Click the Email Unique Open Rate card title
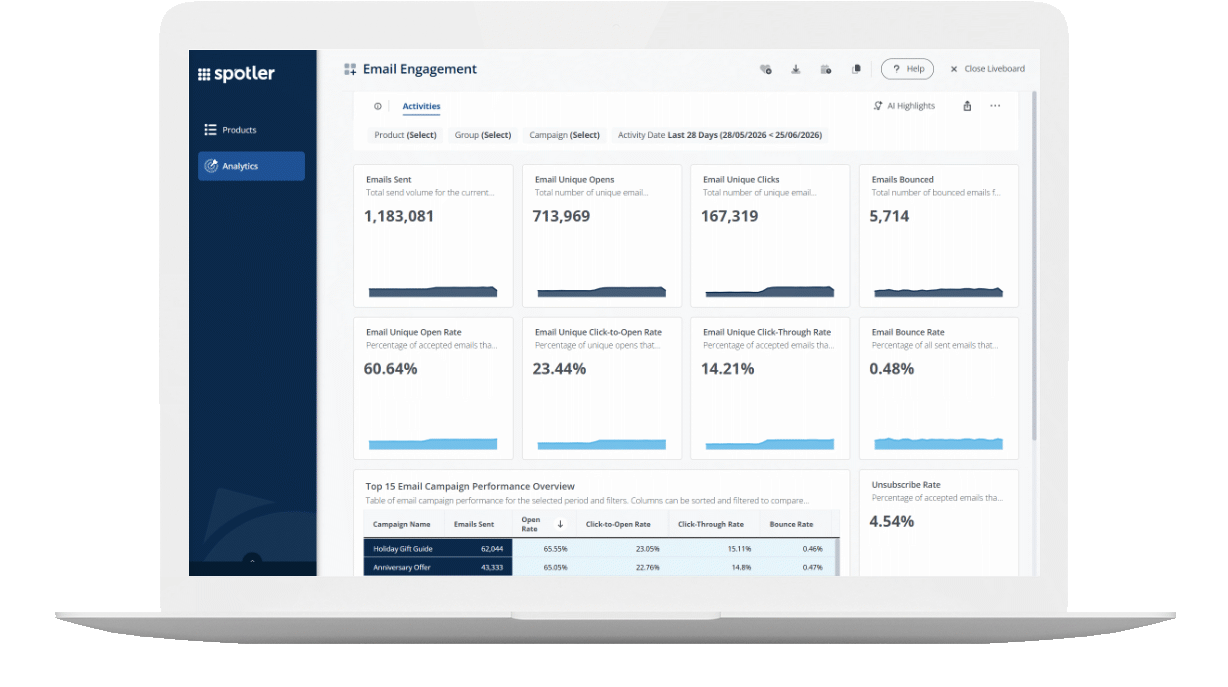The height and width of the screenshot is (687, 1228). click(x=414, y=332)
